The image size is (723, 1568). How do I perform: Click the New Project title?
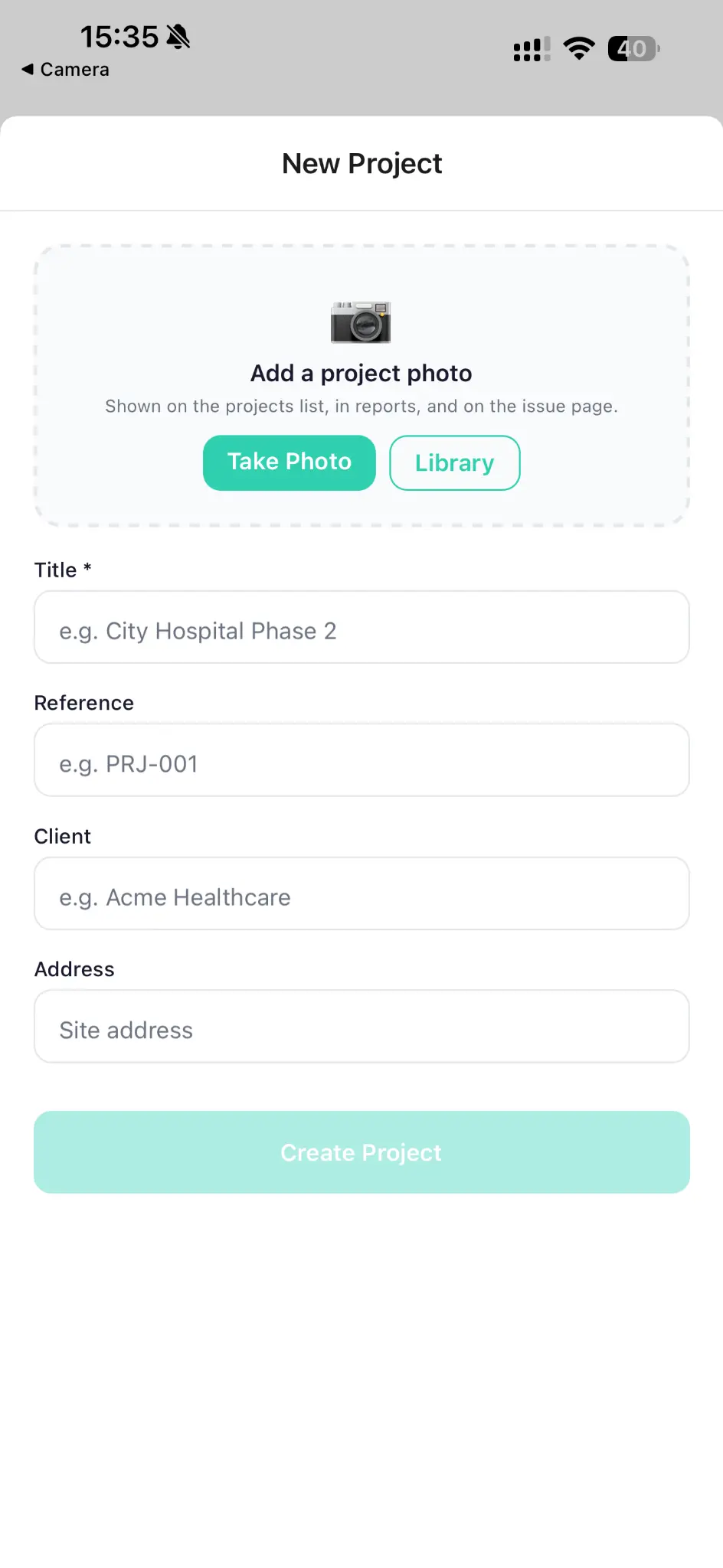[361, 163]
